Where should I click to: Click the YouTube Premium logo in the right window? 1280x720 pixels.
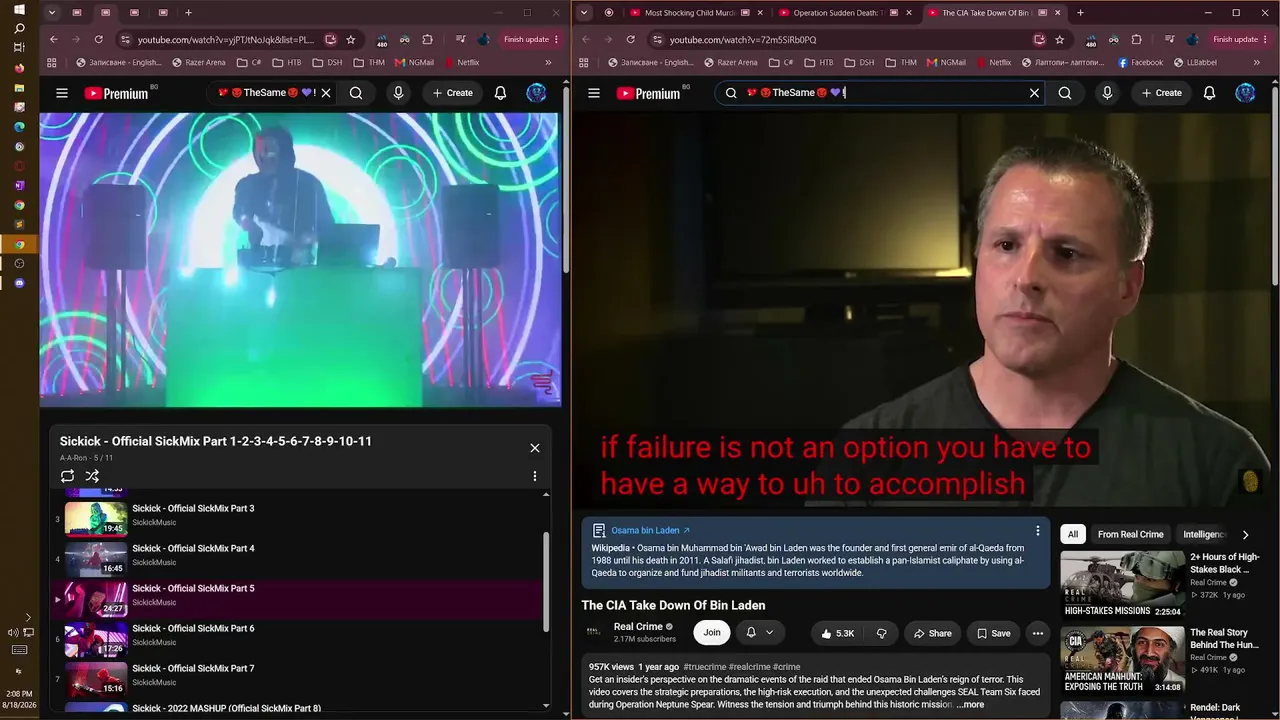point(648,93)
